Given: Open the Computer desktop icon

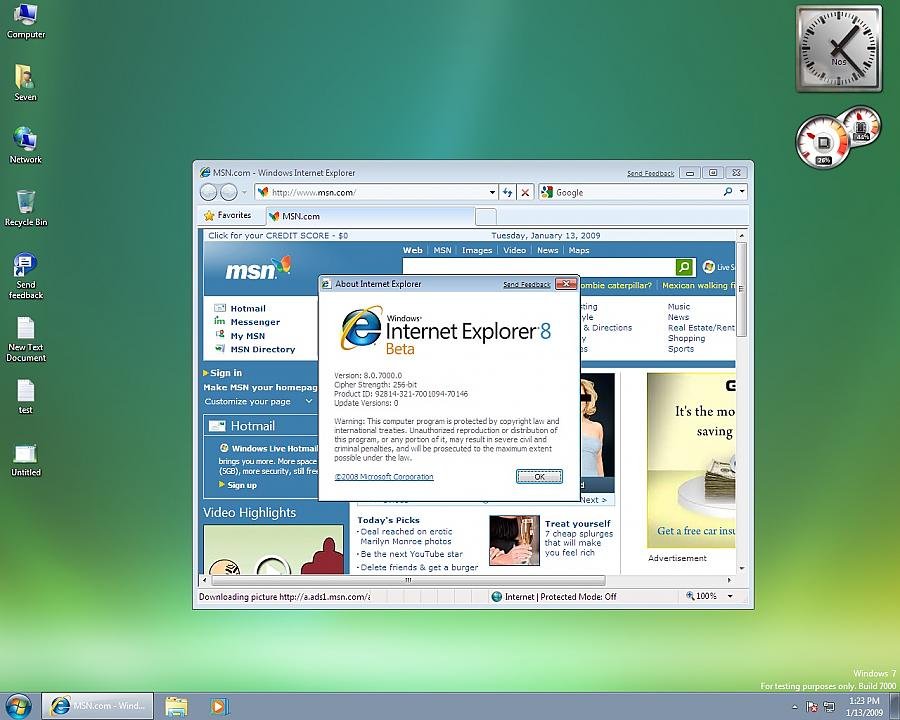Looking at the screenshot, I should point(25,21).
